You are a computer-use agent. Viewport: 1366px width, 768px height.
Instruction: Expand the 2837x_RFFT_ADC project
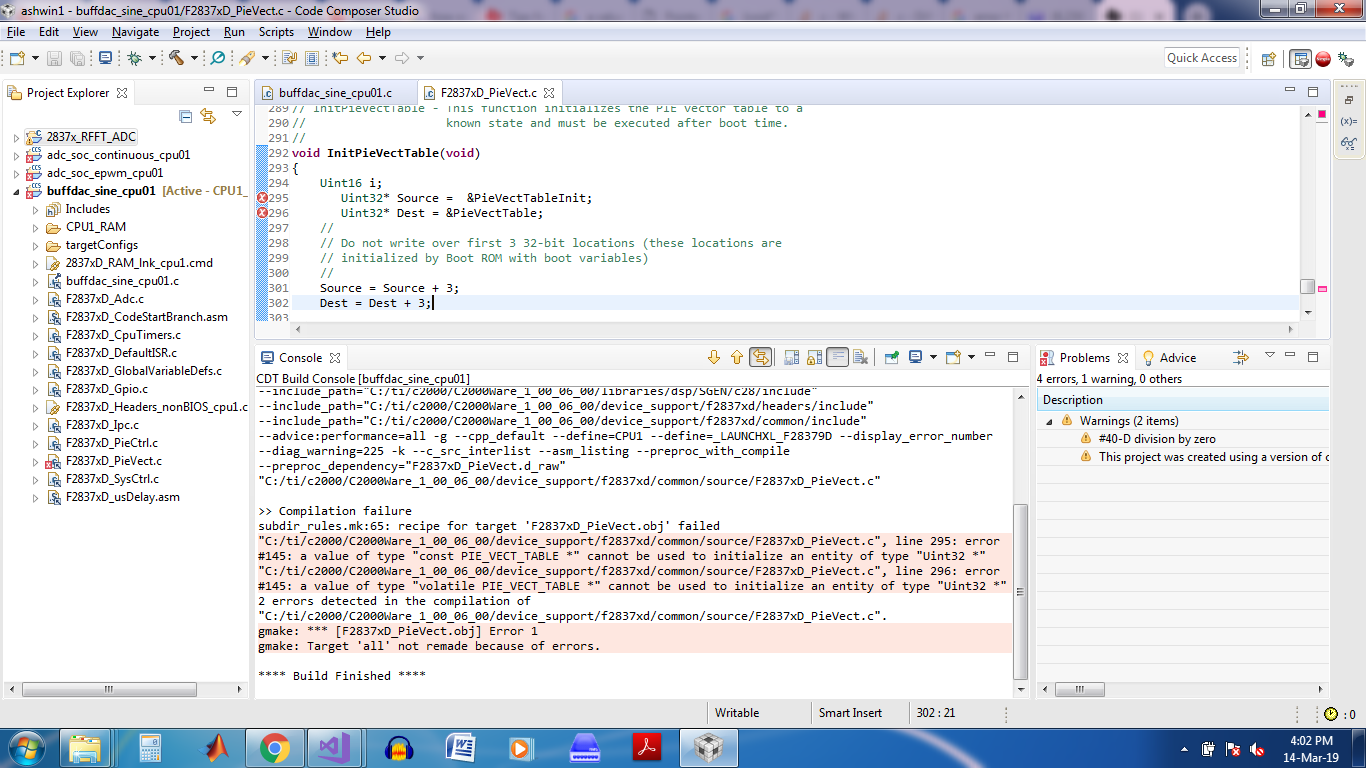click(16, 137)
